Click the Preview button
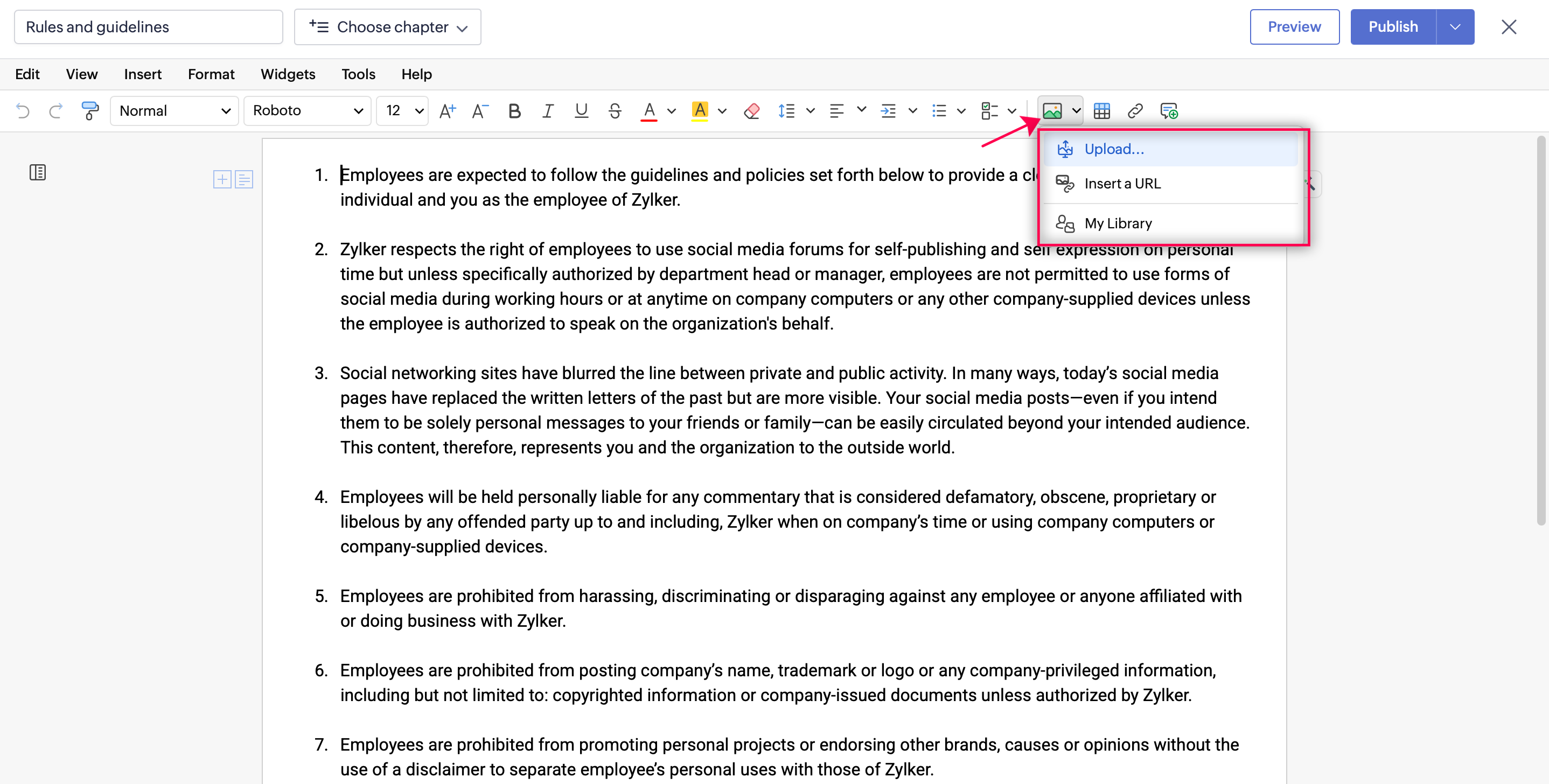Screen dimensions: 1549x784 1294,27
